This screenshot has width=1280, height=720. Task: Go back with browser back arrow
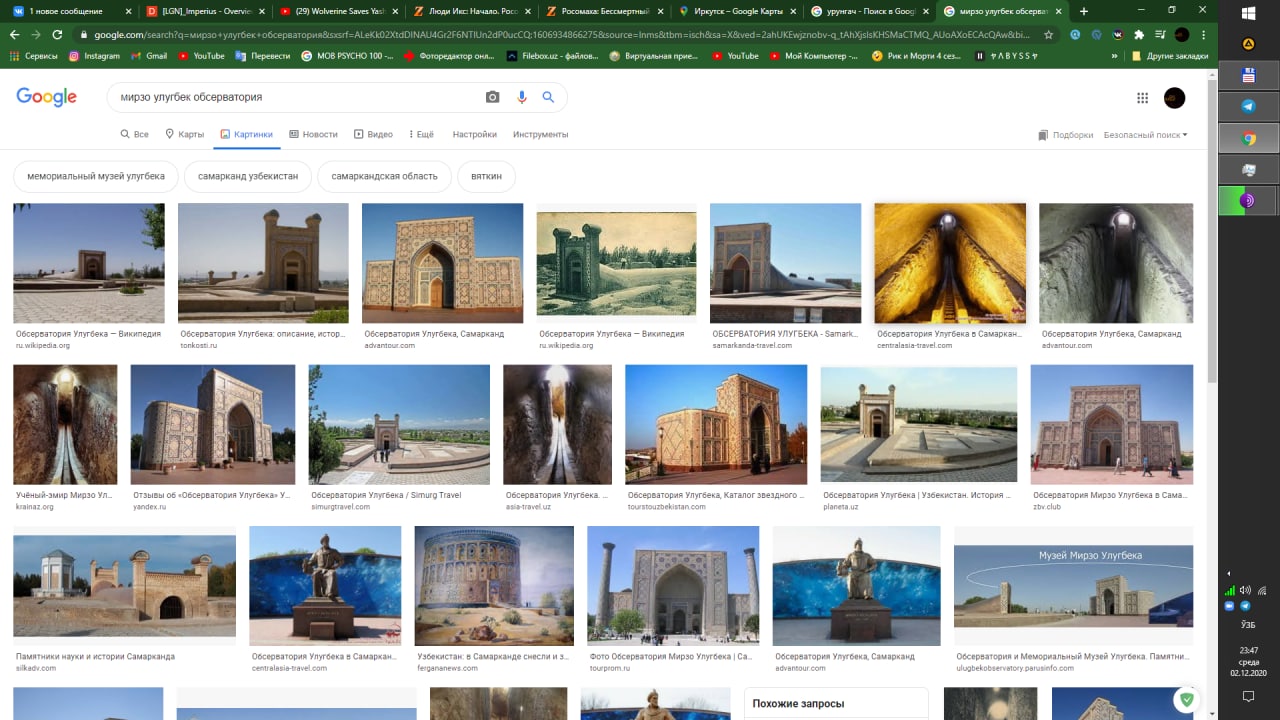click(14, 34)
